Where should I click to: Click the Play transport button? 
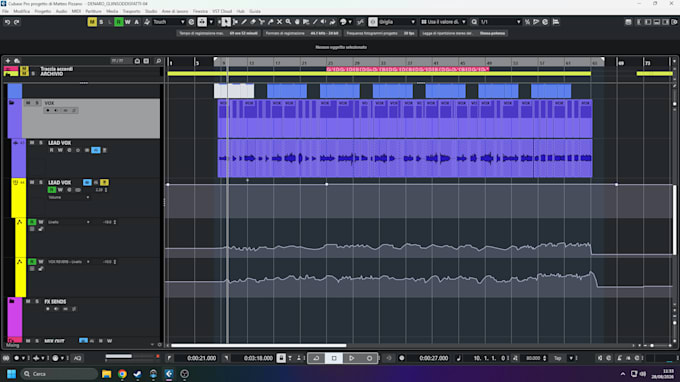352,358
